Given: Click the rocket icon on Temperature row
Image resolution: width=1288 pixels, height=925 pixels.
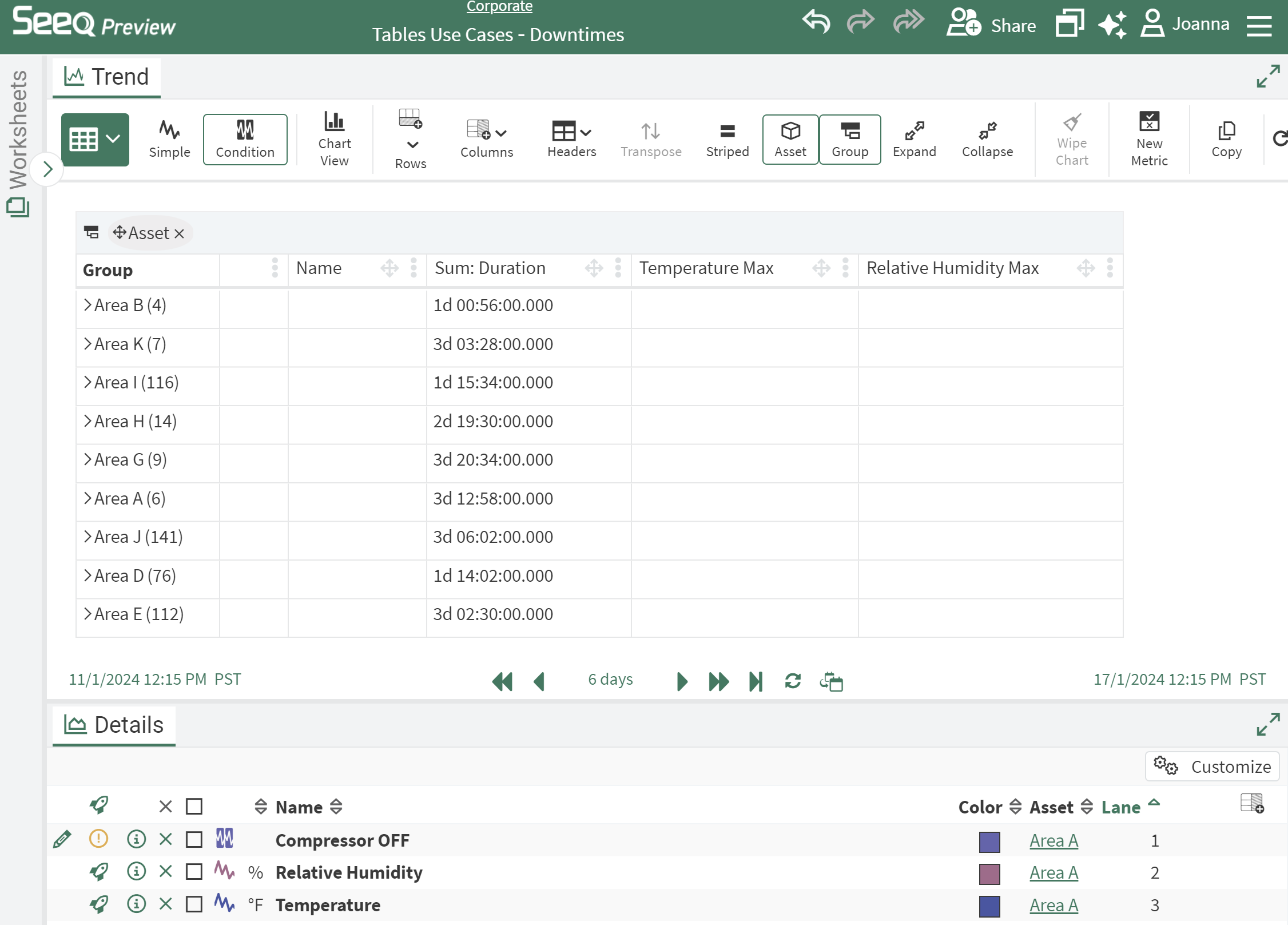Looking at the screenshot, I should pos(99,904).
